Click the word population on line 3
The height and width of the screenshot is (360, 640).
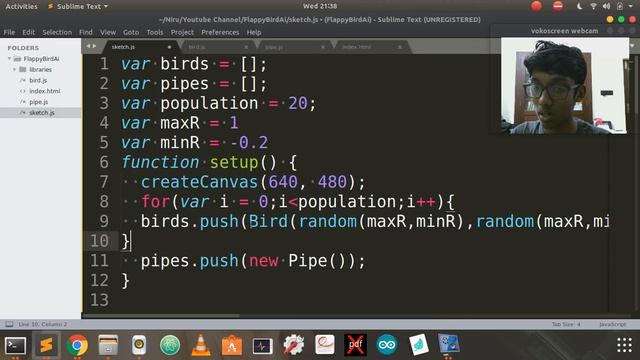[209, 103]
